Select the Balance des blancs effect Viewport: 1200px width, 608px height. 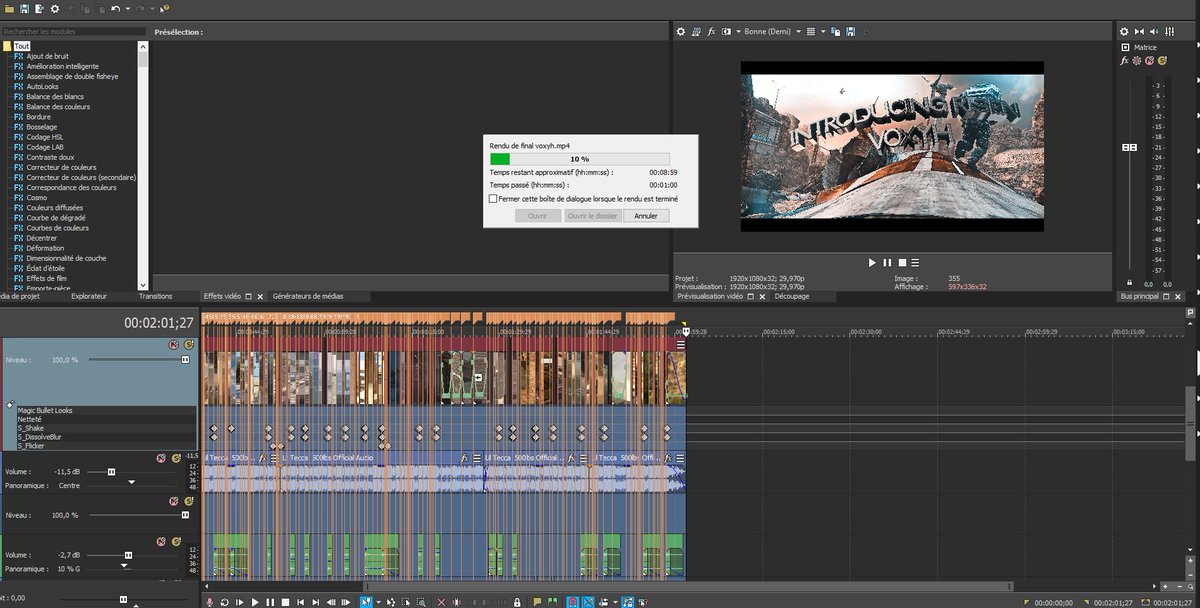pos(56,97)
